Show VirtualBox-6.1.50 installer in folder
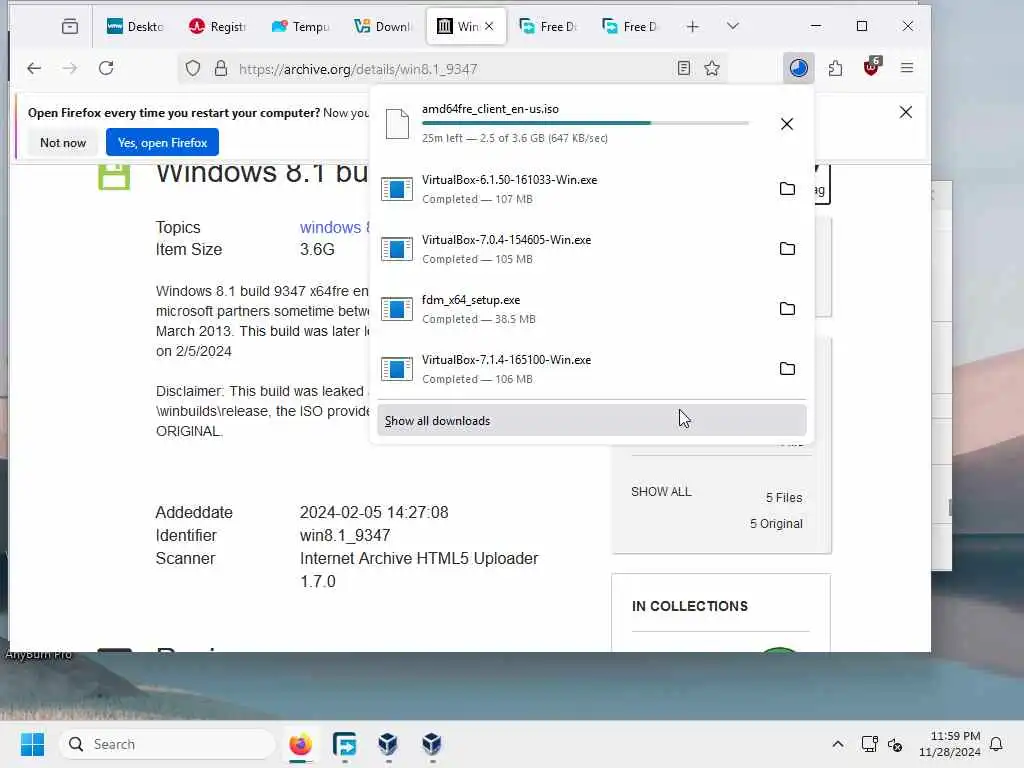Viewport: 1024px width, 768px height. tap(788, 189)
